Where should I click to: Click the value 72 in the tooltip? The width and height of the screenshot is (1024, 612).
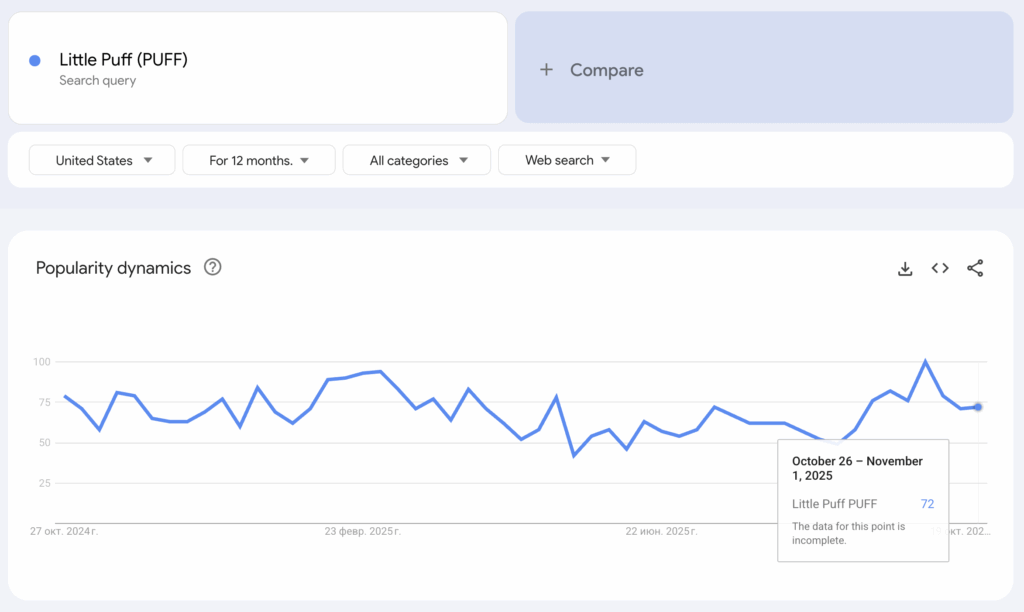[x=927, y=504]
